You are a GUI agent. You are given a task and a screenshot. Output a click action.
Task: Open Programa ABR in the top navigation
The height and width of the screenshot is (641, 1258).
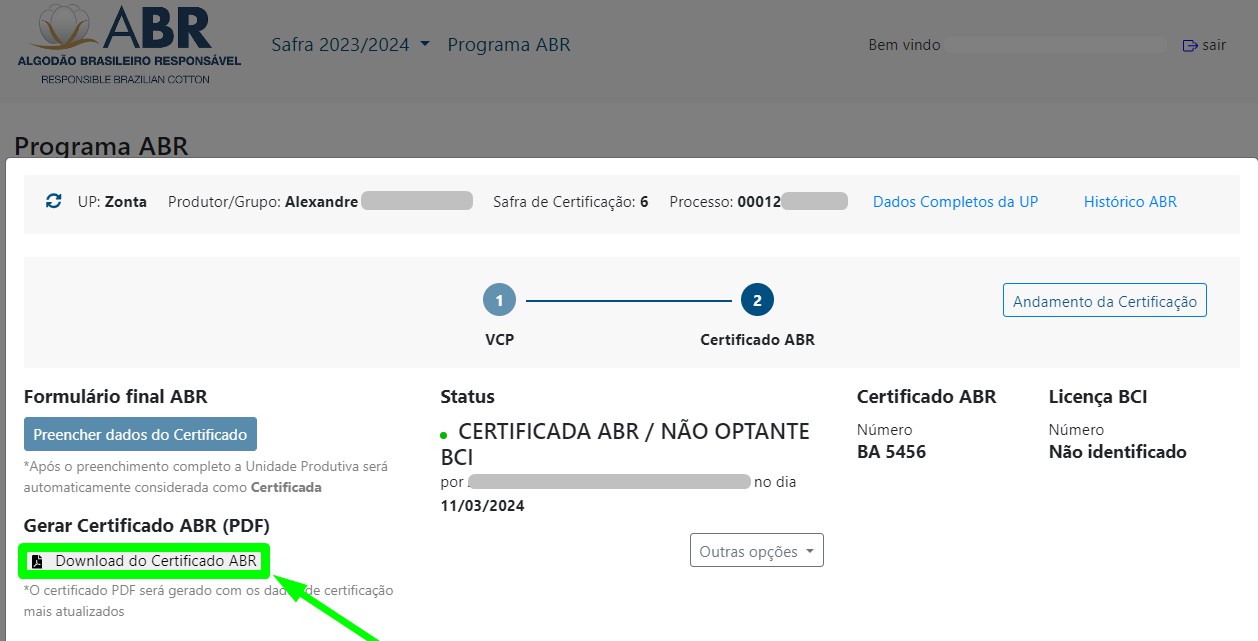508,45
